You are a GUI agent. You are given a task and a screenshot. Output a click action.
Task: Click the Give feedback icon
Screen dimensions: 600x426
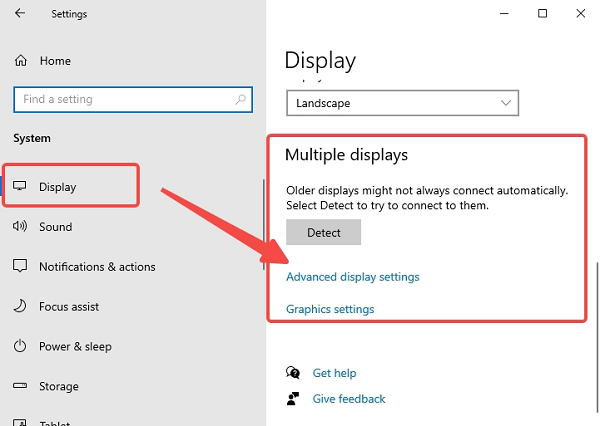[293, 399]
